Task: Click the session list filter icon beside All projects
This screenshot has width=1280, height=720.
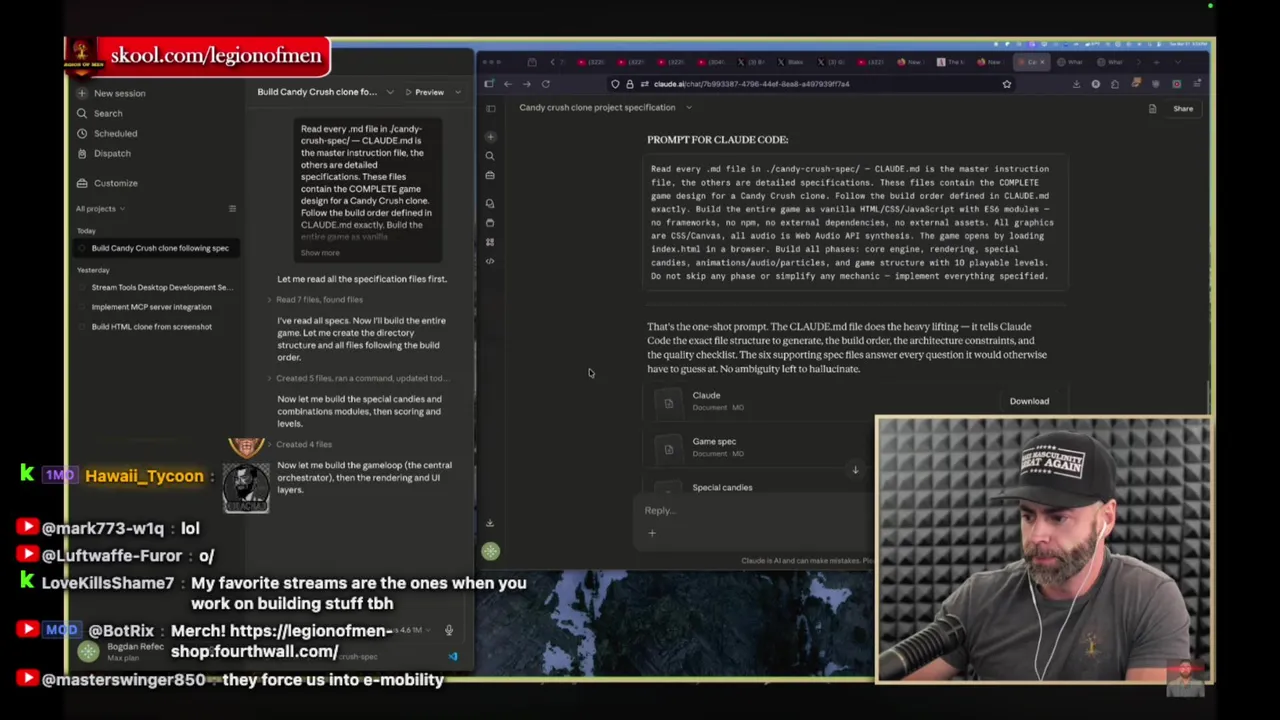Action: coord(232,209)
